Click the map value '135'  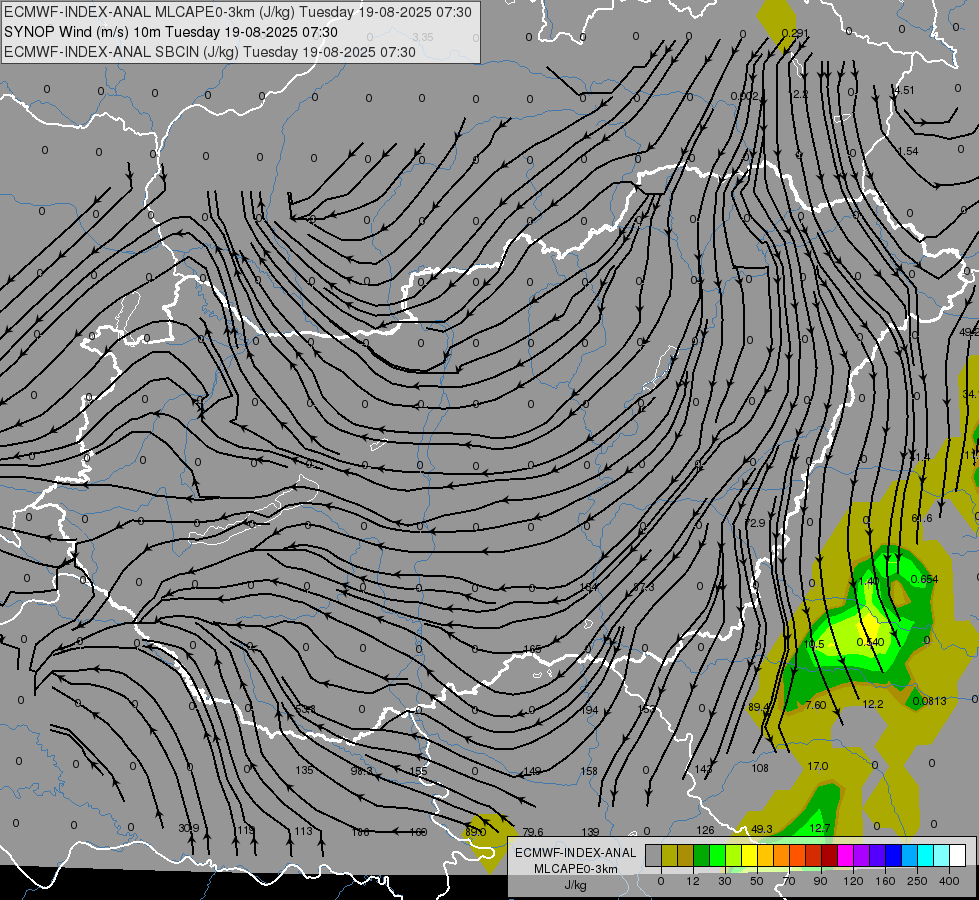304,770
